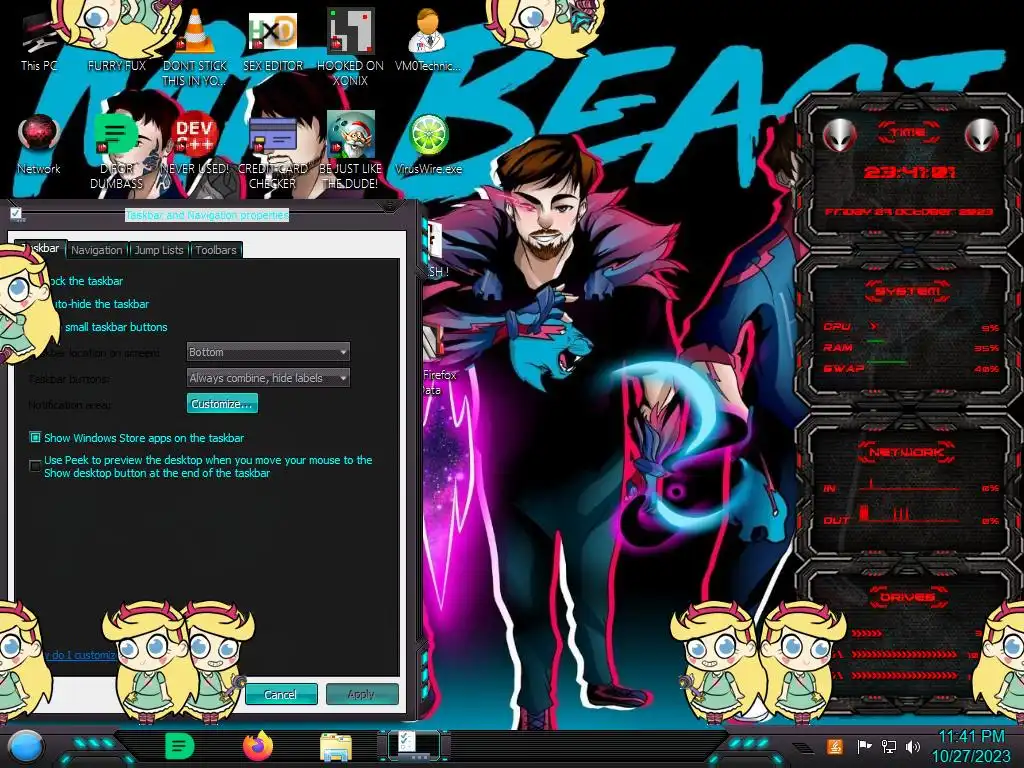
Task: Switch to the Toolbars tab
Action: [216, 250]
